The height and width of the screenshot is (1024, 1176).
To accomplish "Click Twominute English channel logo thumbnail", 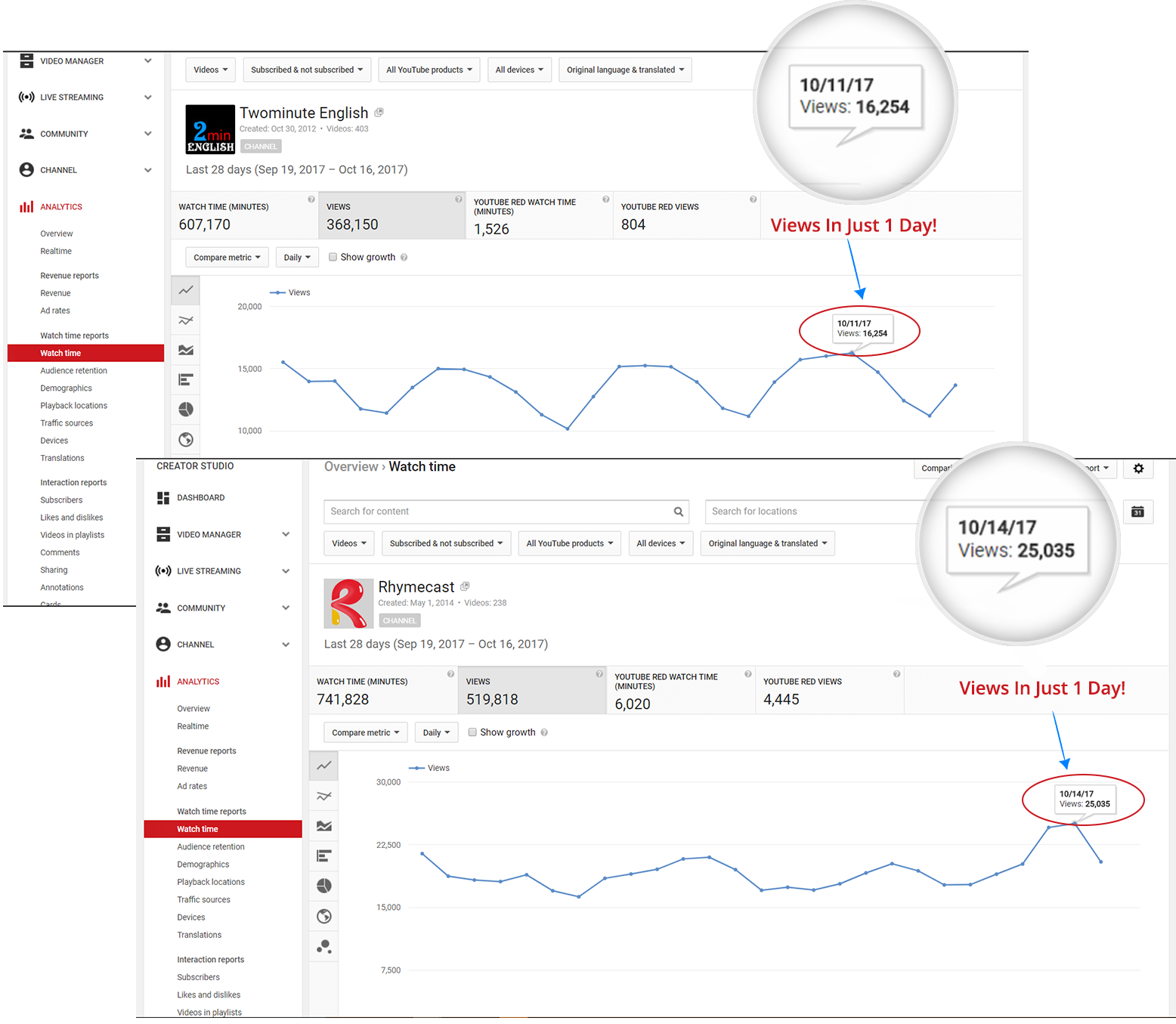I will (x=210, y=129).
